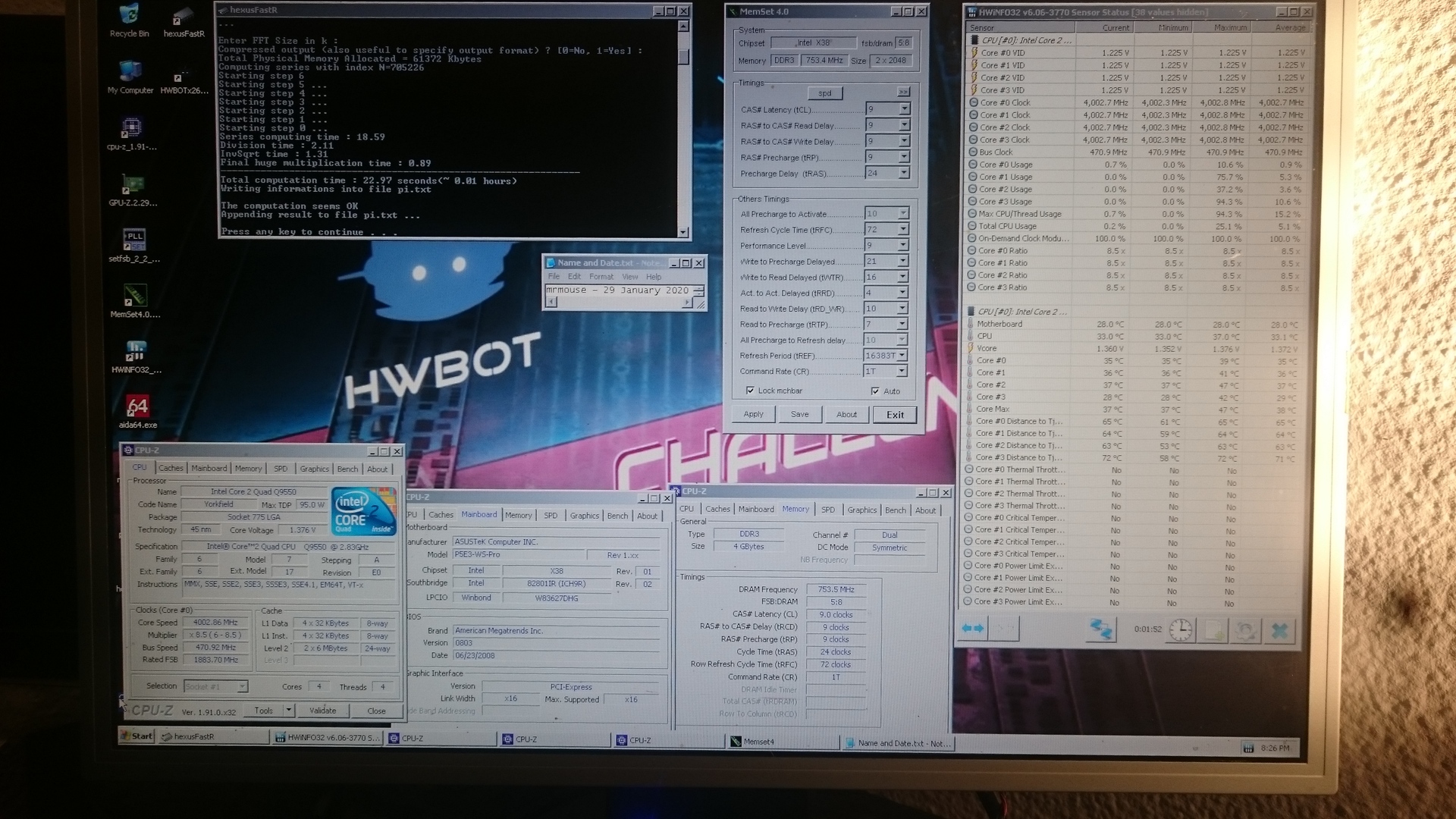Click Save button in MemSet
1456x819 pixels.
coord(800,414)
